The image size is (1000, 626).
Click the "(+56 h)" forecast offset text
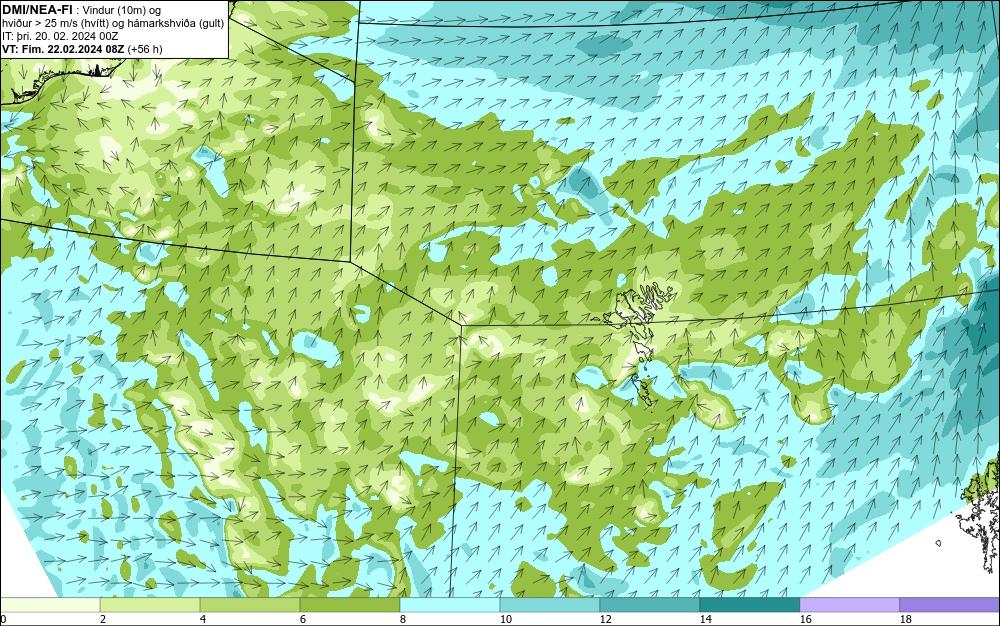tap(145, 49)
